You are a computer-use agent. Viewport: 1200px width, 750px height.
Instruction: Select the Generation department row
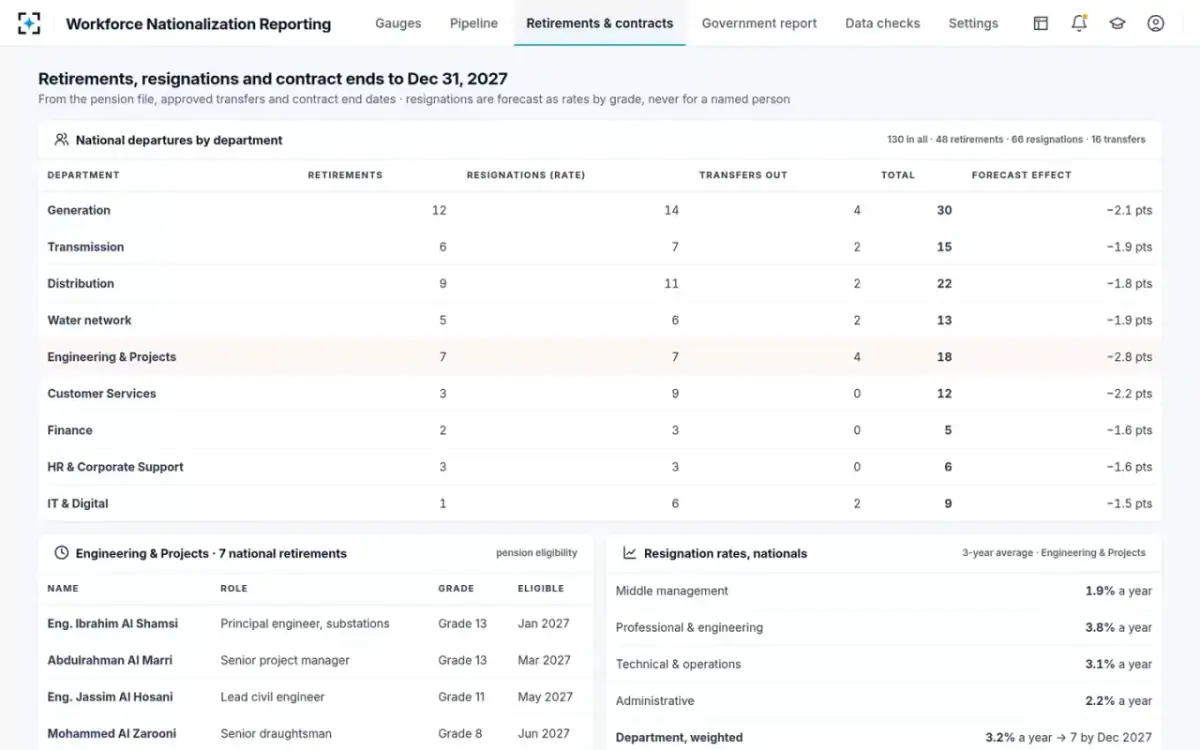coord(600,210)
